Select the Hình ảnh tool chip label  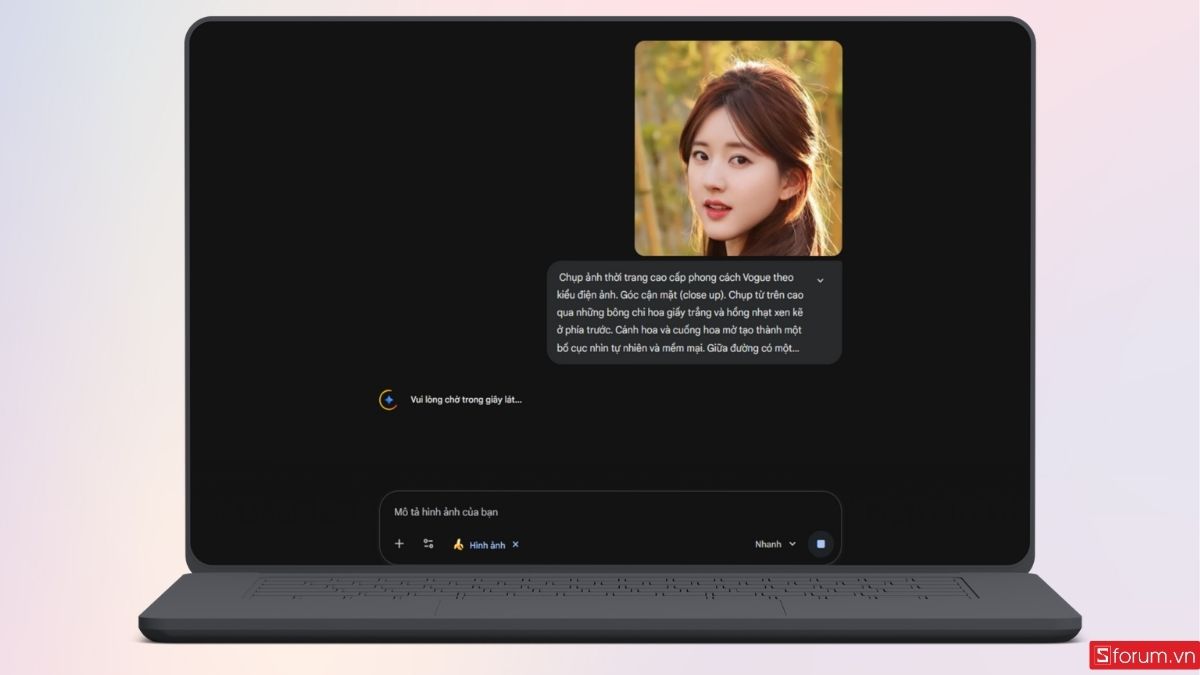point(487,545)
